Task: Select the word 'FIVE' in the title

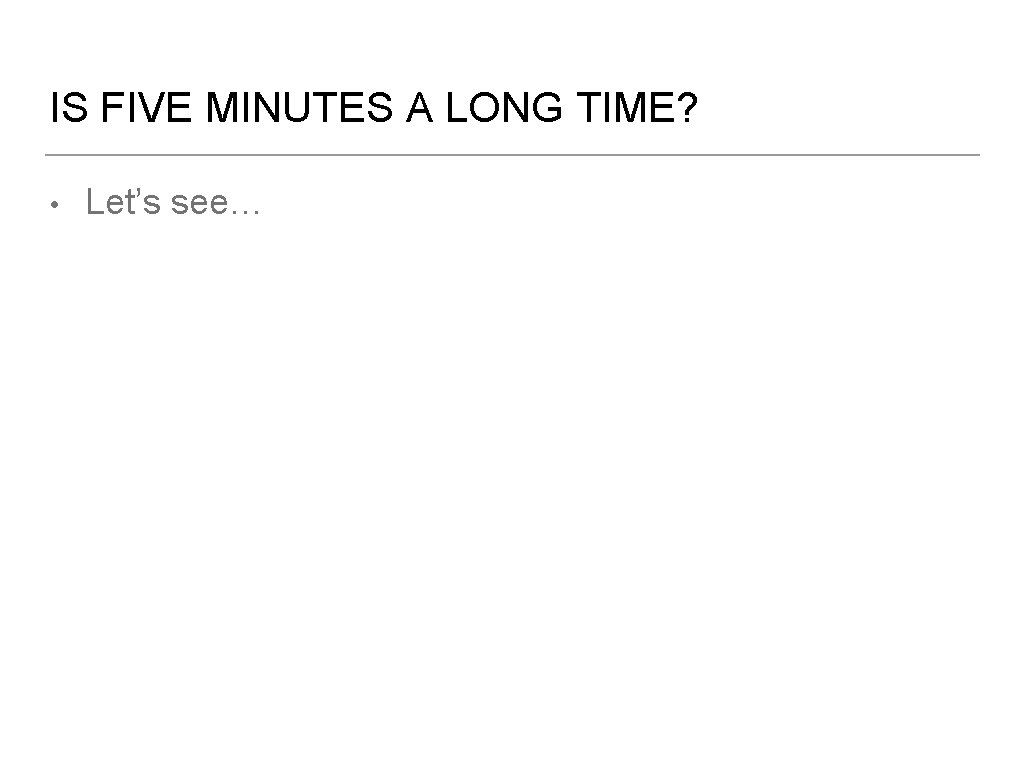Action: (146, 107)
